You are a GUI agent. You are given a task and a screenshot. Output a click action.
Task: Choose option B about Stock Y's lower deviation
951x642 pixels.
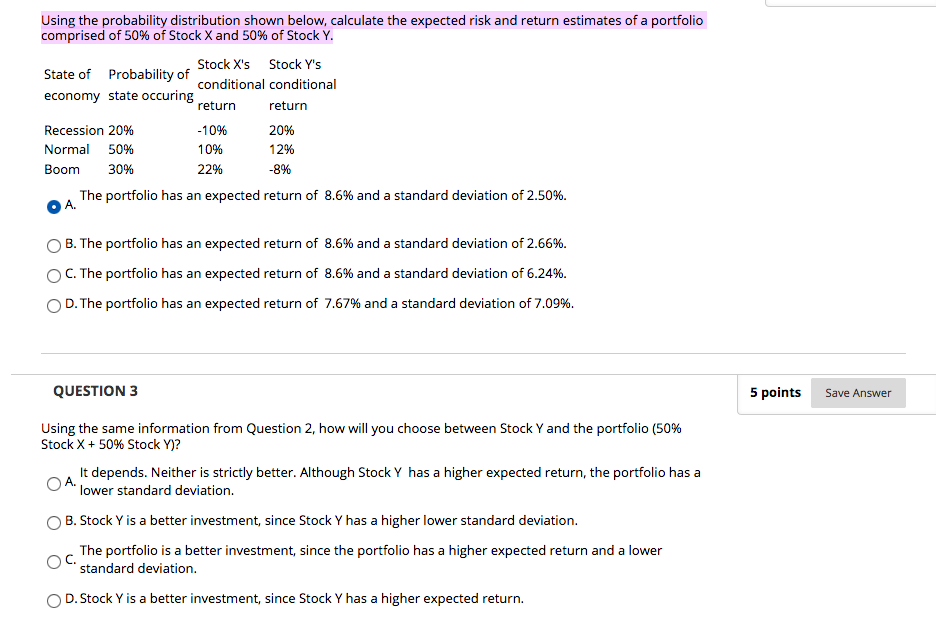[53, 521]
